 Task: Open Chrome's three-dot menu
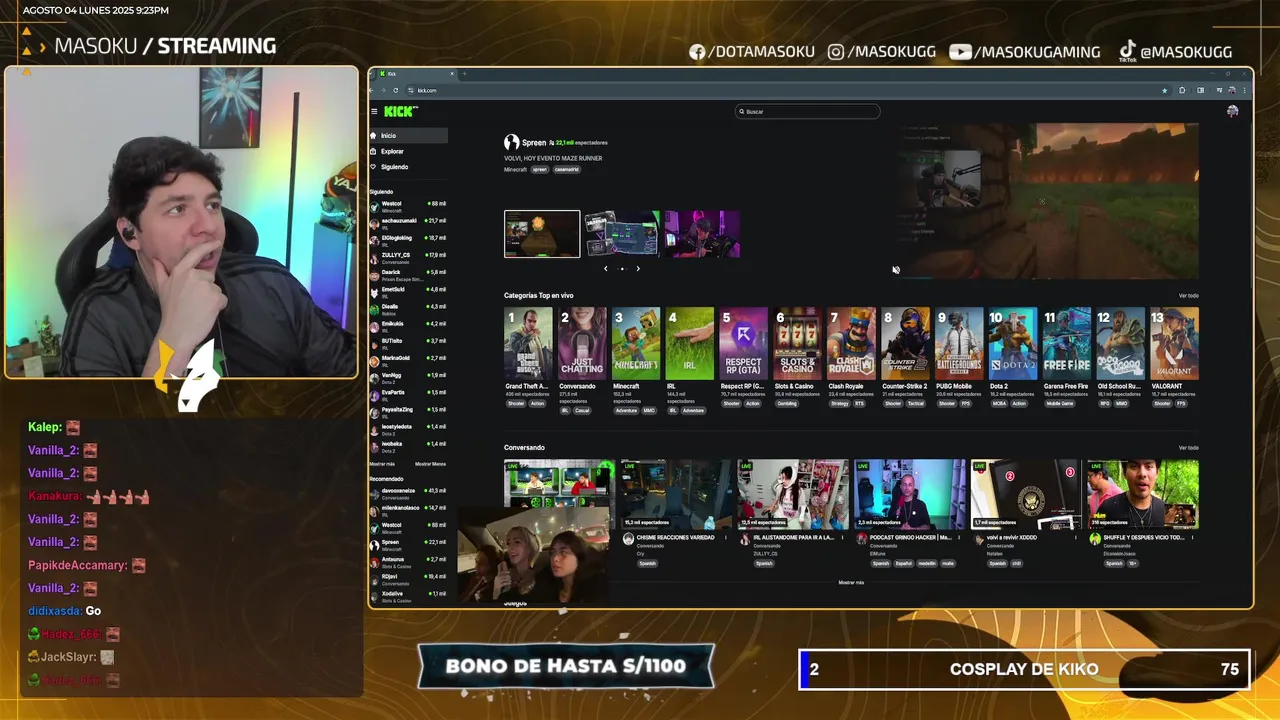pos(1244,90)
